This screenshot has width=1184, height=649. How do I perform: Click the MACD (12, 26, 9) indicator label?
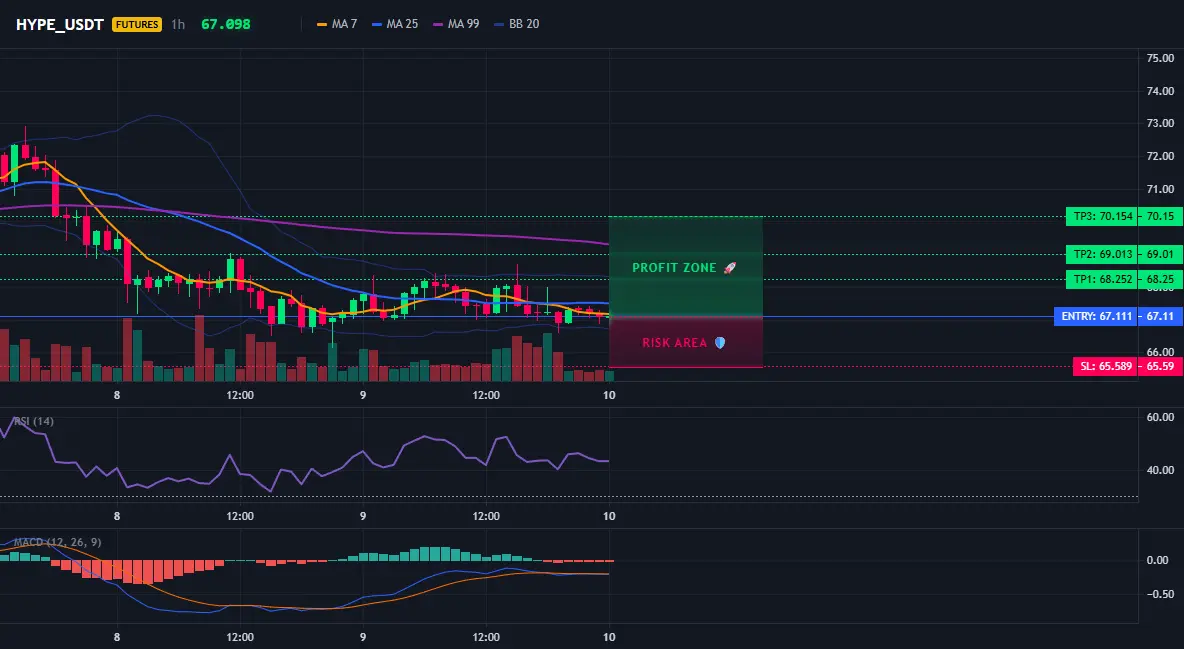pyautogui.click(x=57, y=542)
